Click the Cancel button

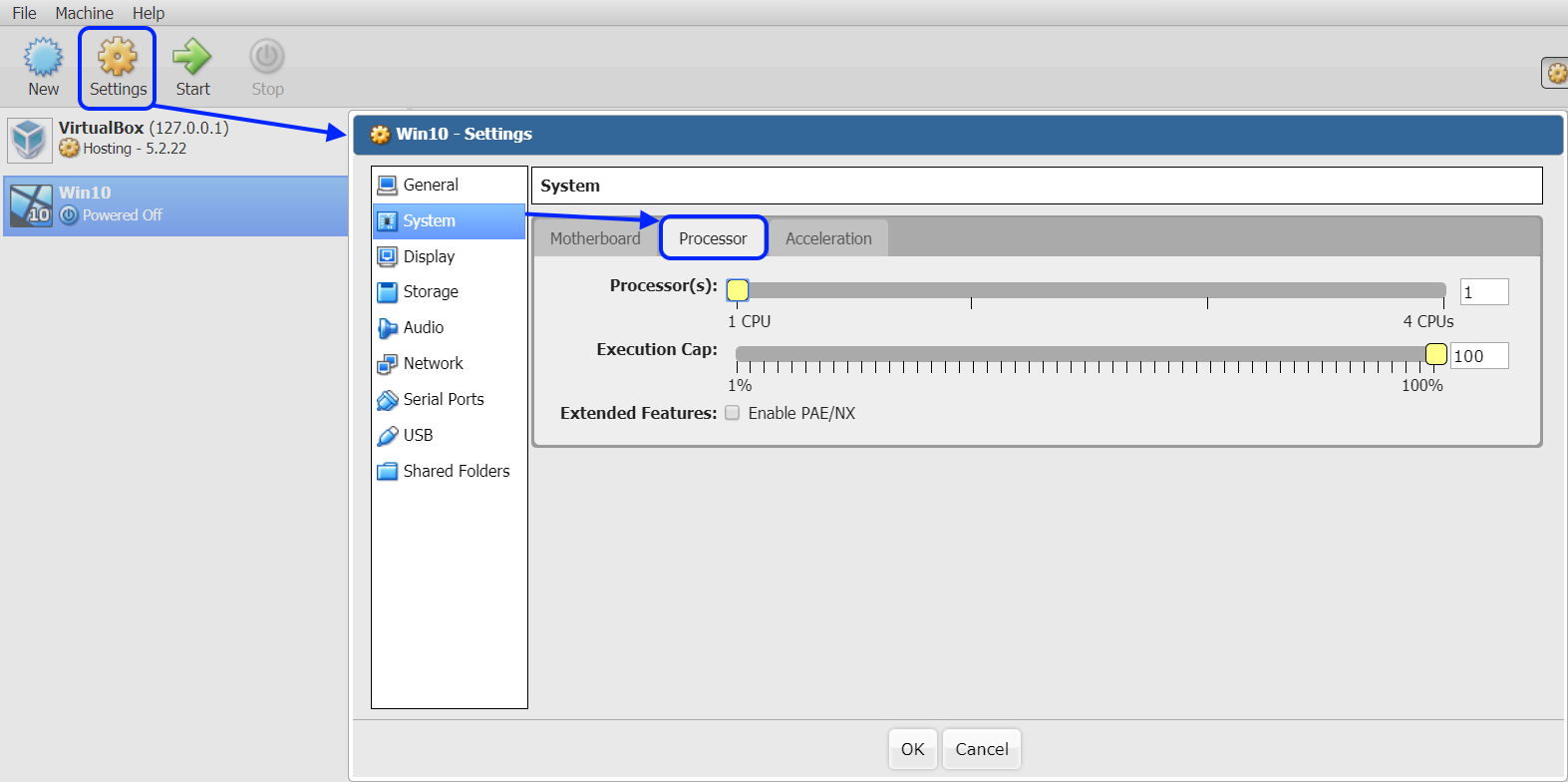click(x=982, y=749)
